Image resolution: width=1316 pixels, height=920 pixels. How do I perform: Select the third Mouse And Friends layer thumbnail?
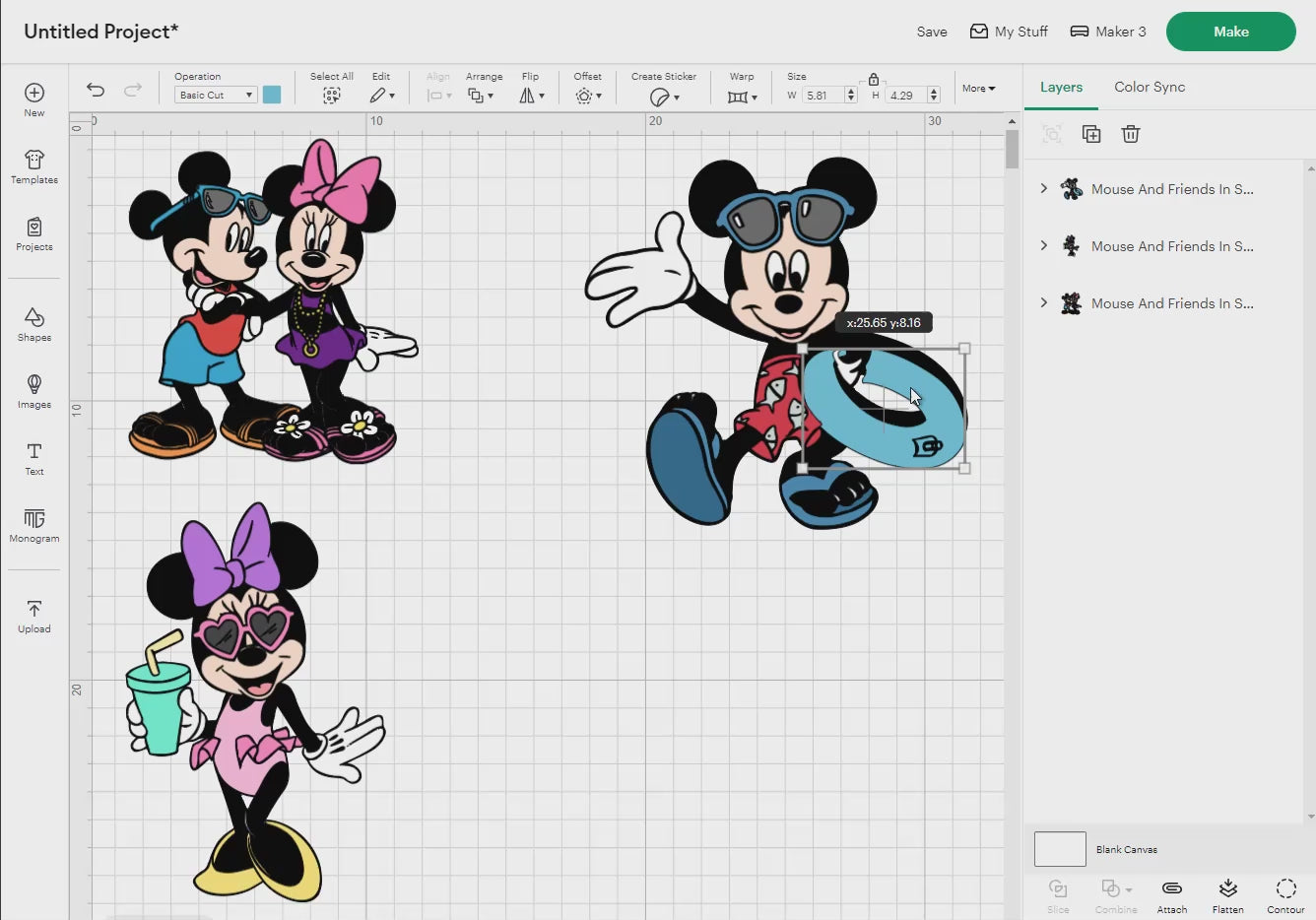pyautogui.click(x=1071, y=303)
